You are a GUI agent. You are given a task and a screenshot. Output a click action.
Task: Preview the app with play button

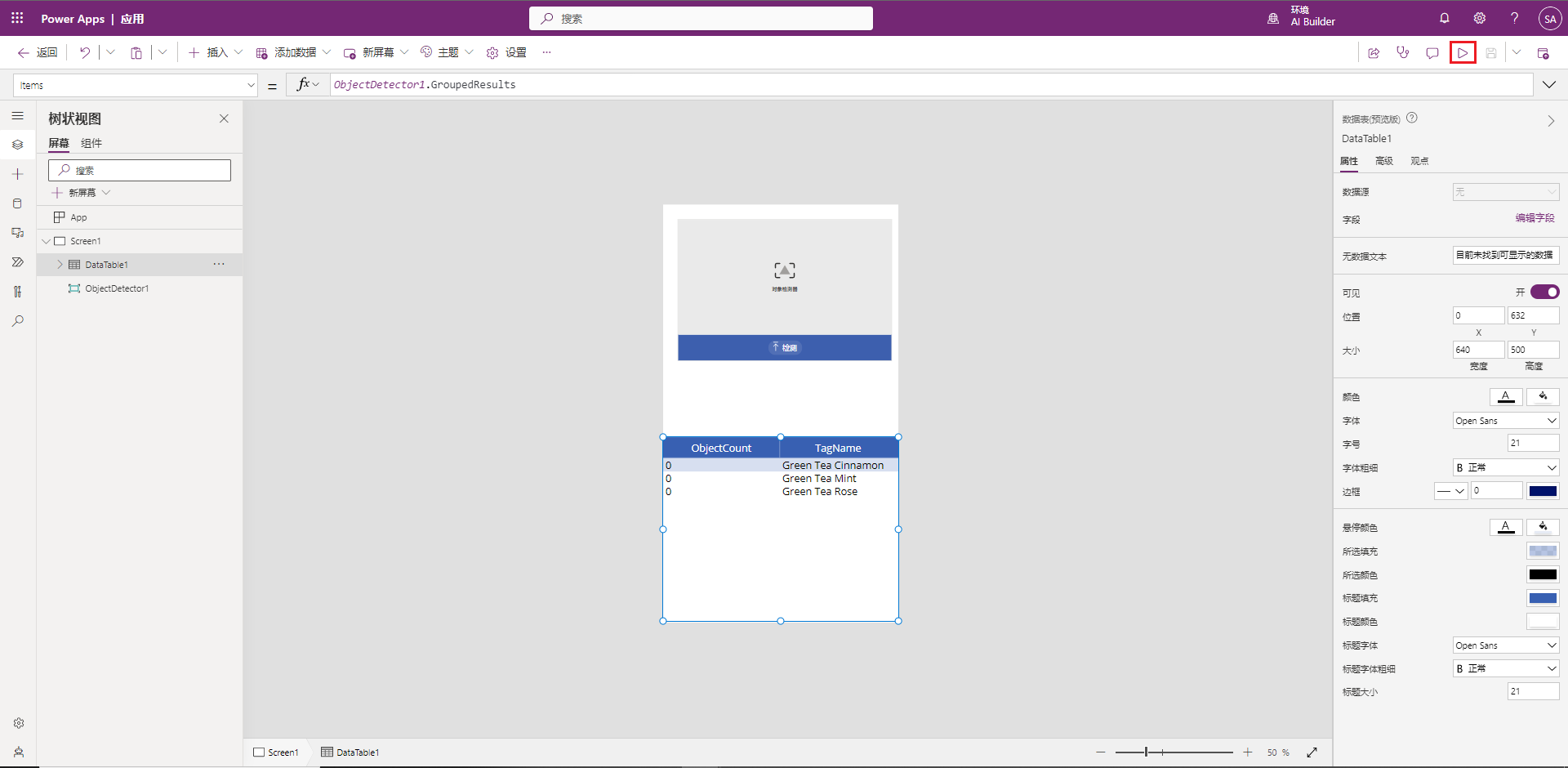(1462, 52)
